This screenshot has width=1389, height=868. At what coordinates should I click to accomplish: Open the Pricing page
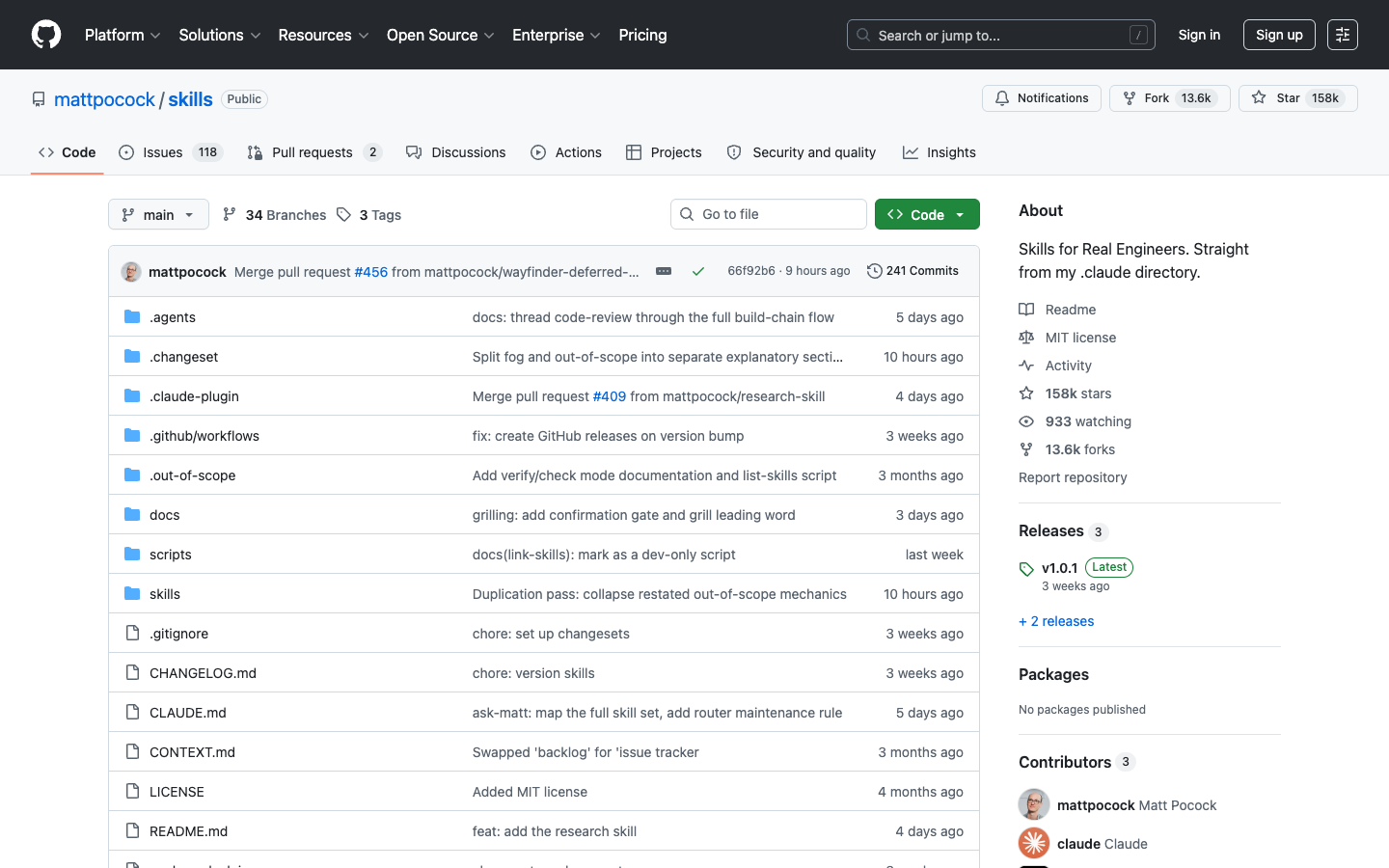[x=642, y=35]
